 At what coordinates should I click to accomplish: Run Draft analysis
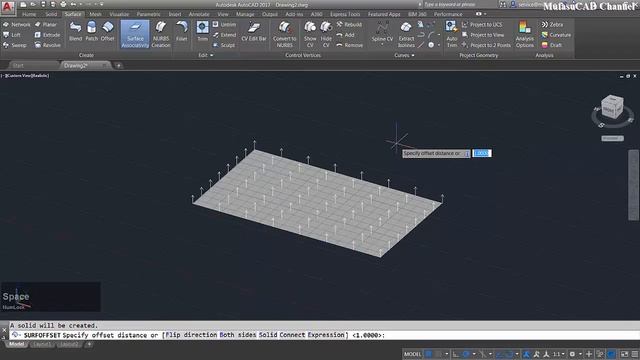click(551, 45)
